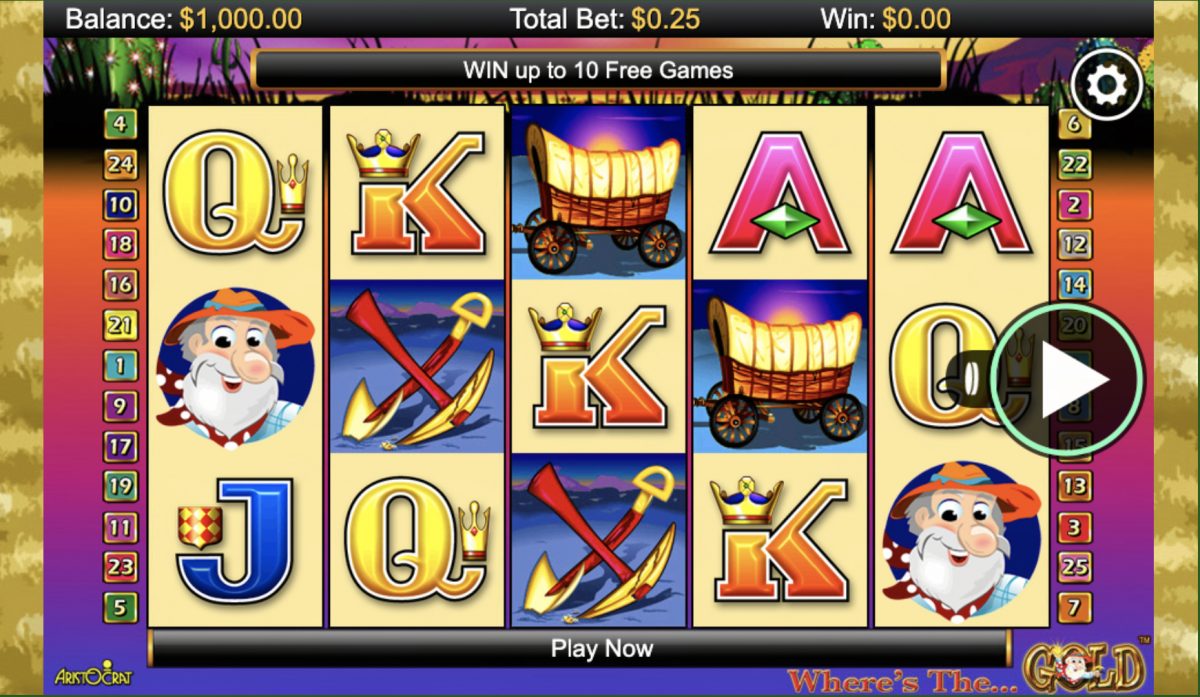The image size is (1200, 697).
Task: Select payline number 4 marker
Action: click(120, 124)
